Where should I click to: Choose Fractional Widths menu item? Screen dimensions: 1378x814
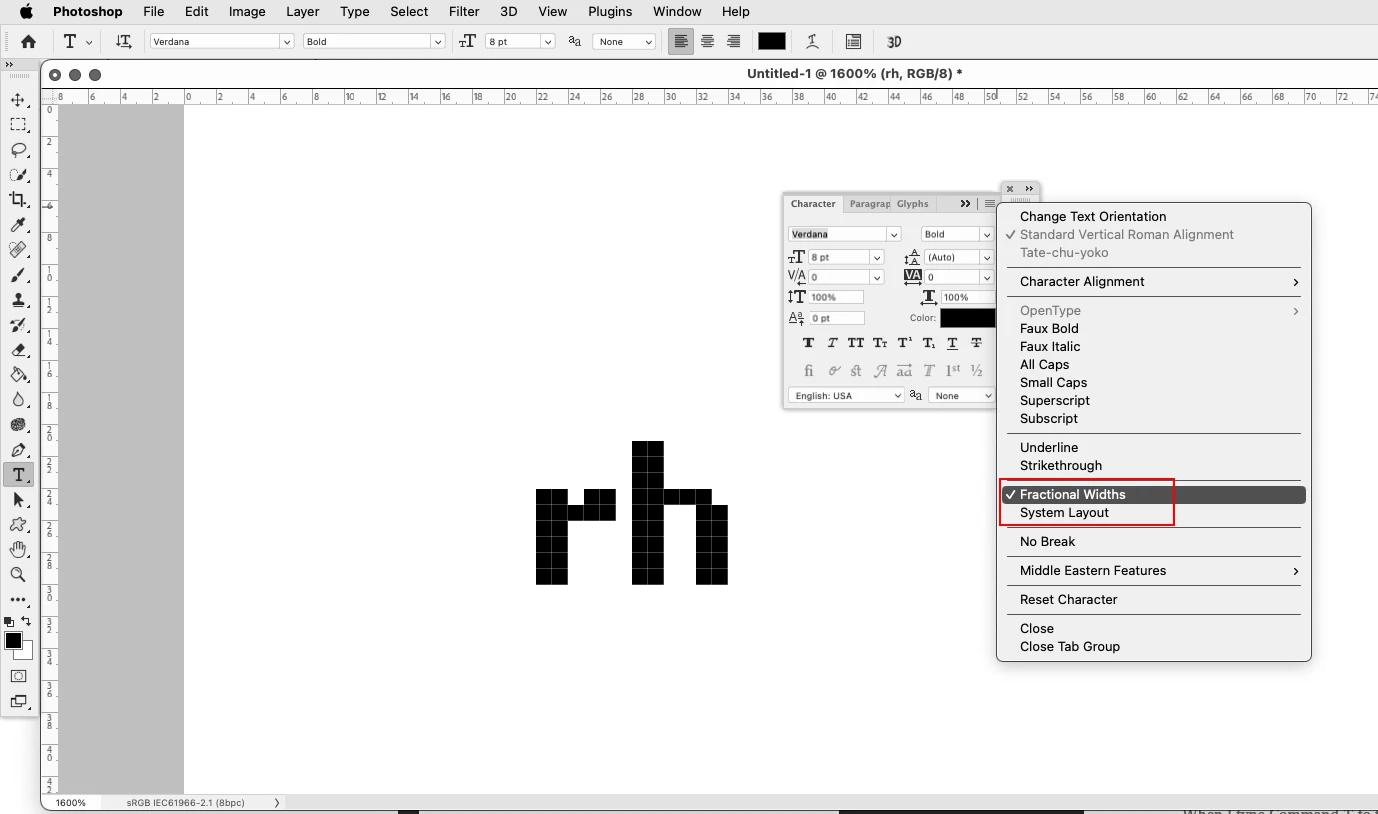pos(1153,495)
